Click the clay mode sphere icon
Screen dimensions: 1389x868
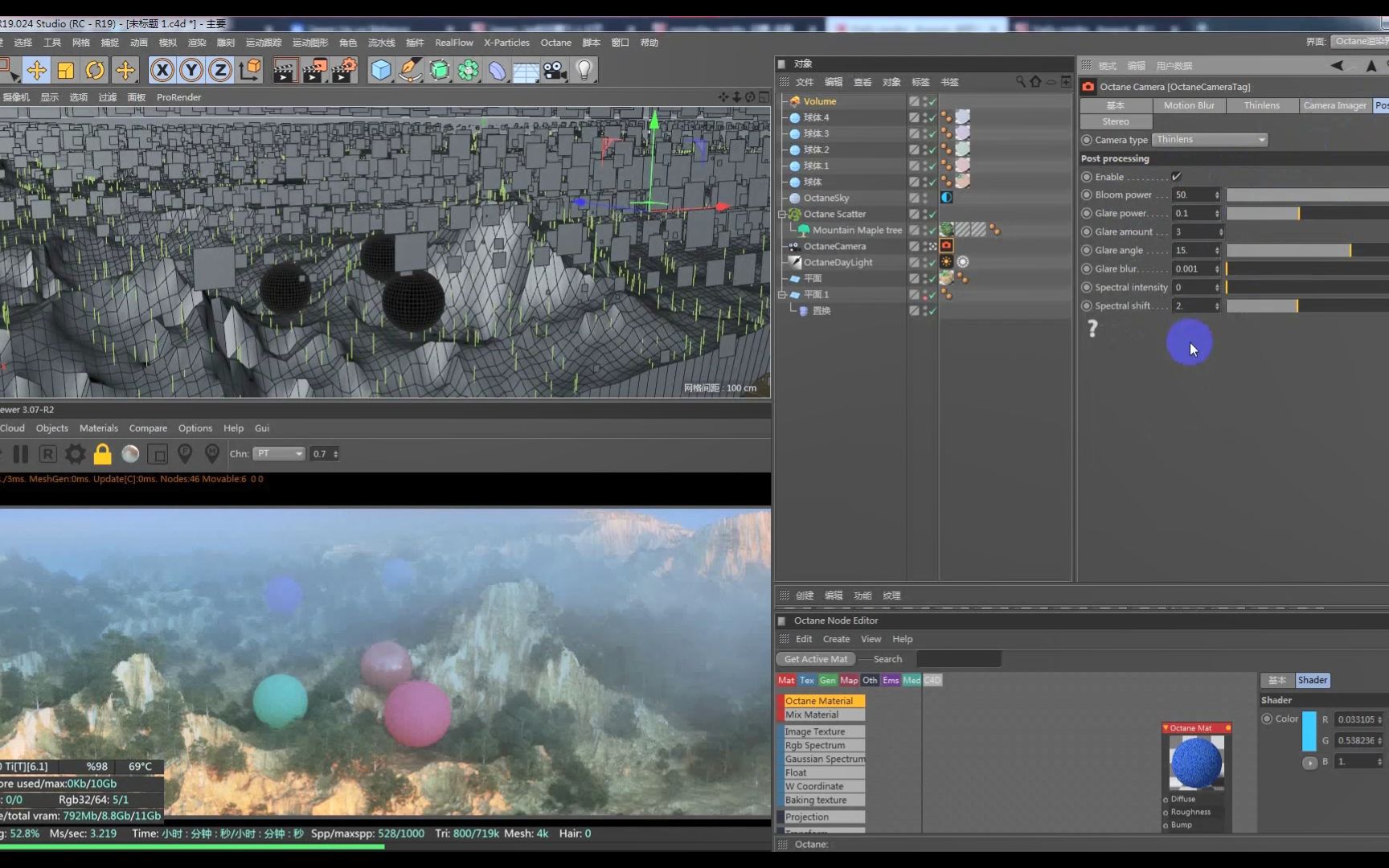click(x=130, y=454)
